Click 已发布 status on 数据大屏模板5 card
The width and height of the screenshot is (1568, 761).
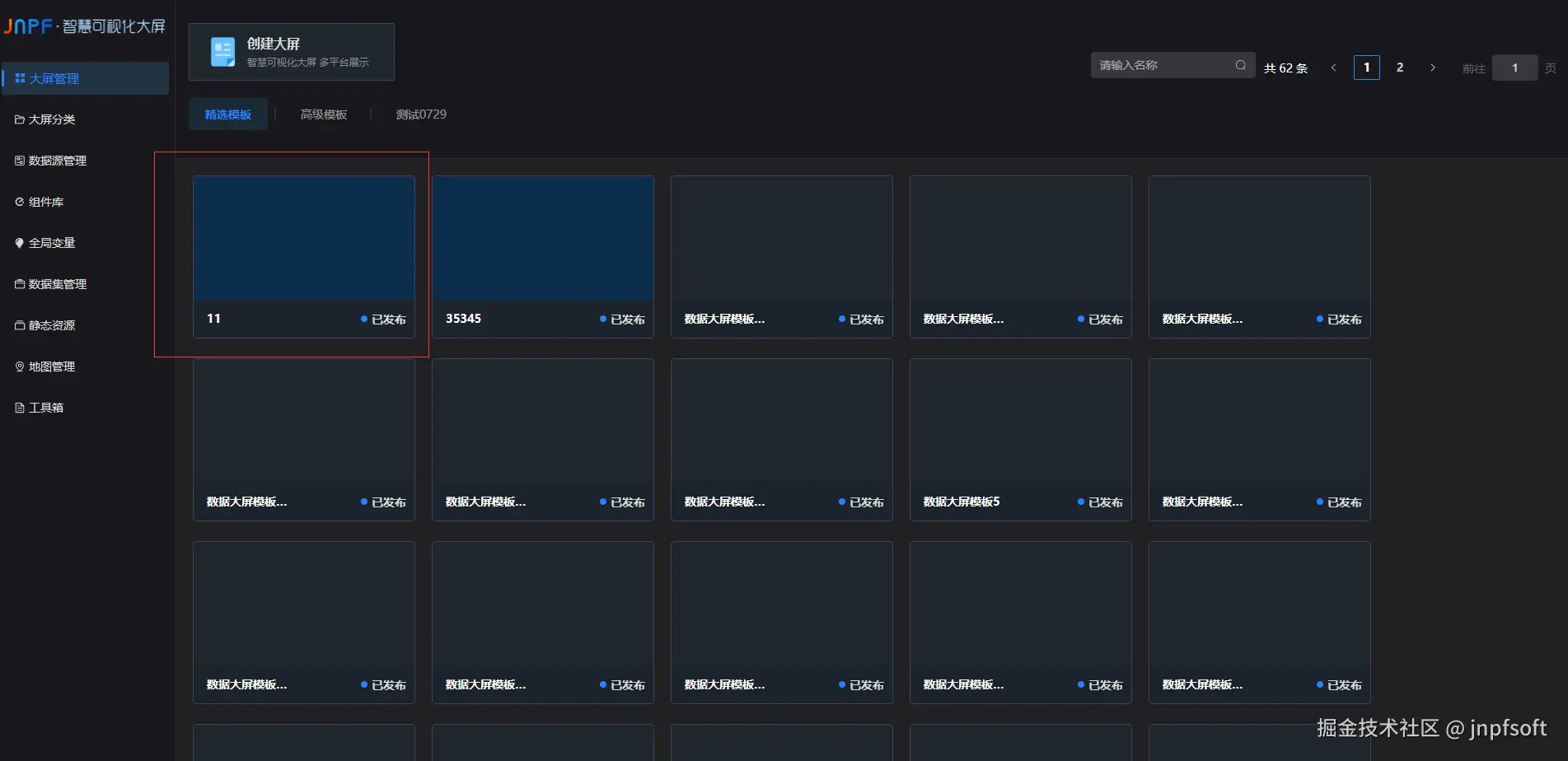pos(1100,502)
